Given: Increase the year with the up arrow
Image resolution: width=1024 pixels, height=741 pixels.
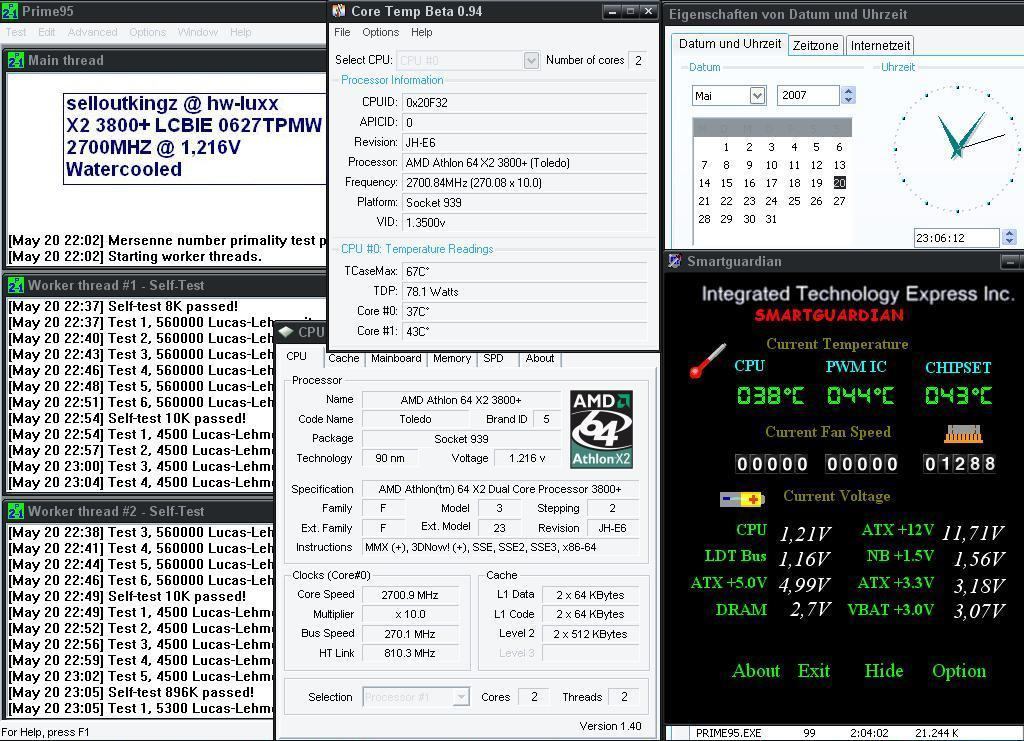Looking at the screenshot, I should click(x=848, y=91).
